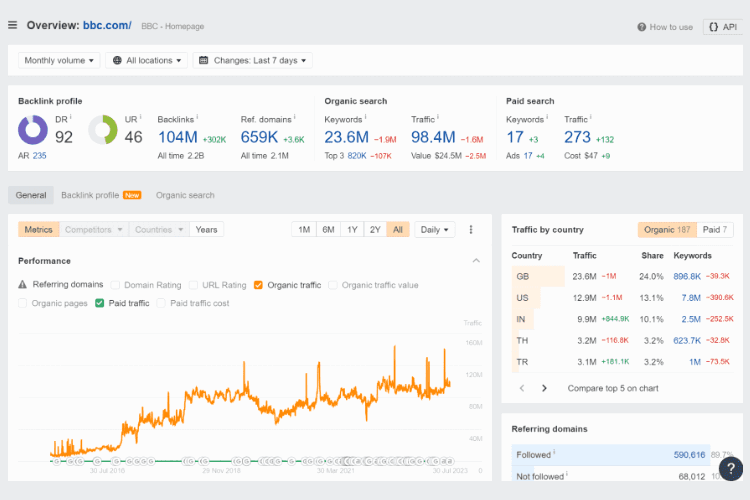This screenshot has height=500, width=750.
Task: Open the Daily granularity dropdown
Action: tap(434, 230)
